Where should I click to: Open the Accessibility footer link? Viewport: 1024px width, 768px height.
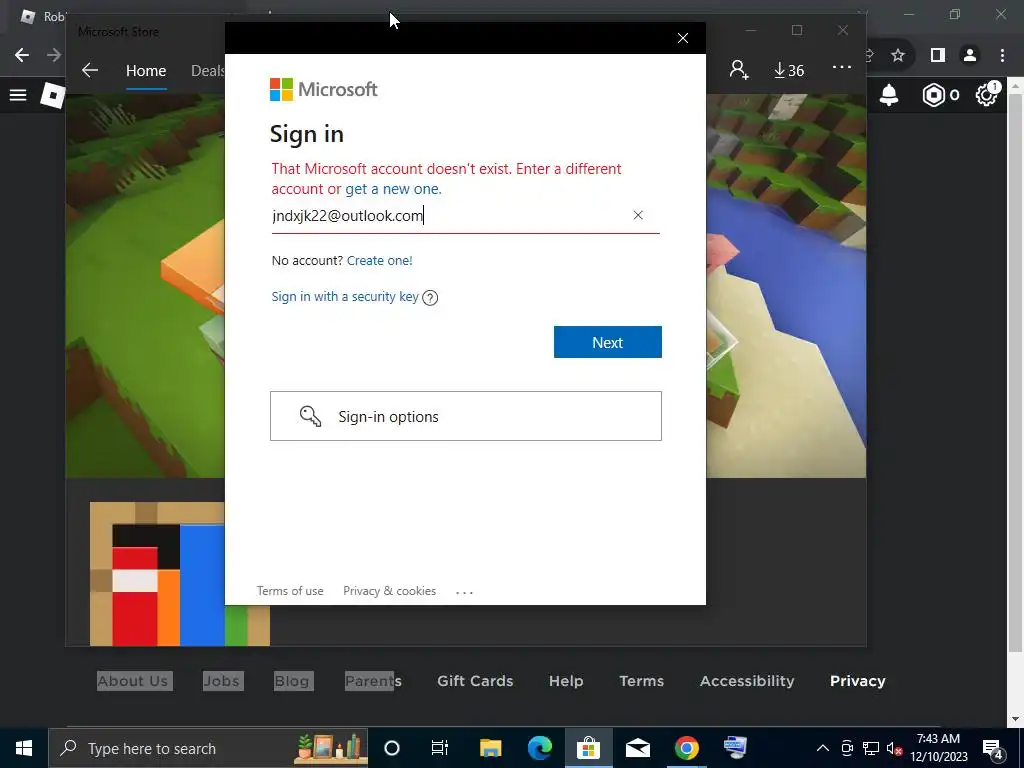coord(747,680)
